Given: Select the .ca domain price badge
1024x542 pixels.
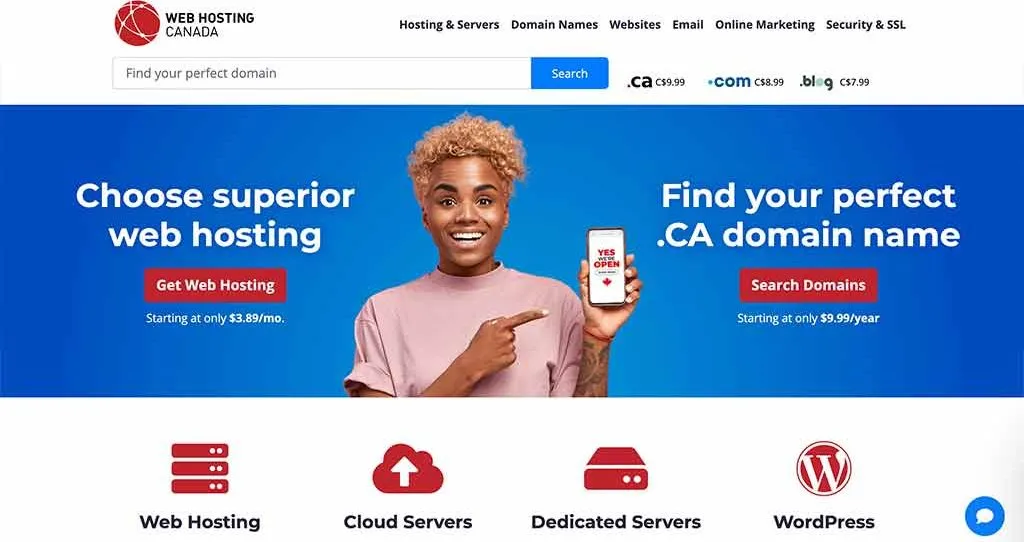Looking at the screenshot, I should pos(656,82).
